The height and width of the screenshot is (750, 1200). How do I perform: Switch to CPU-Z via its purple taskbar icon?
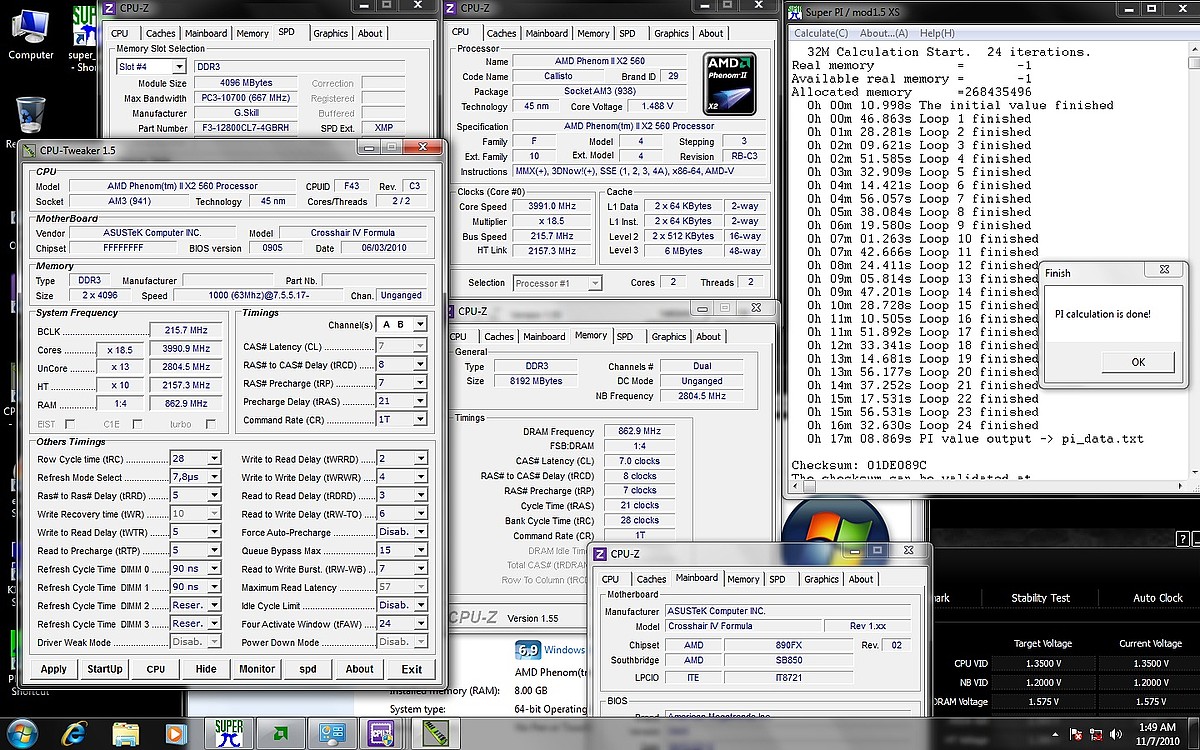383,731
